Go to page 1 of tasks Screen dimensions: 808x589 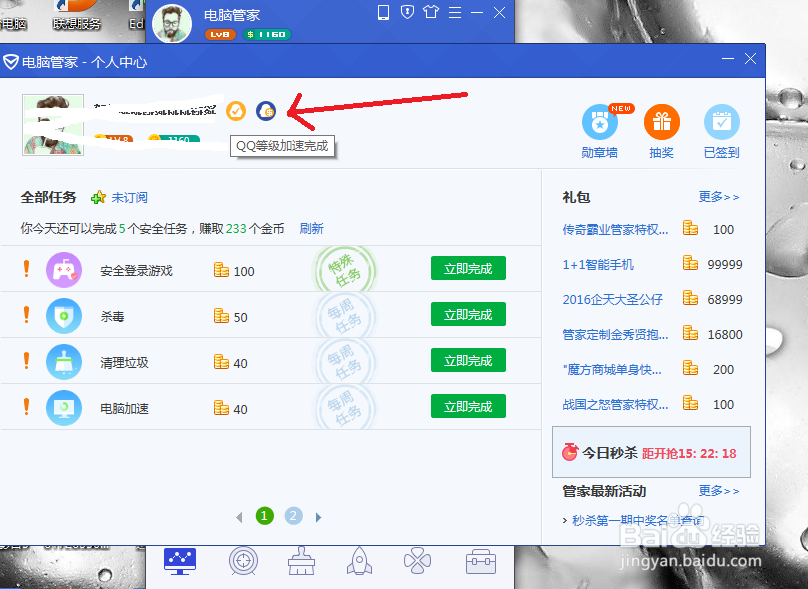click(x=264, y=516)
